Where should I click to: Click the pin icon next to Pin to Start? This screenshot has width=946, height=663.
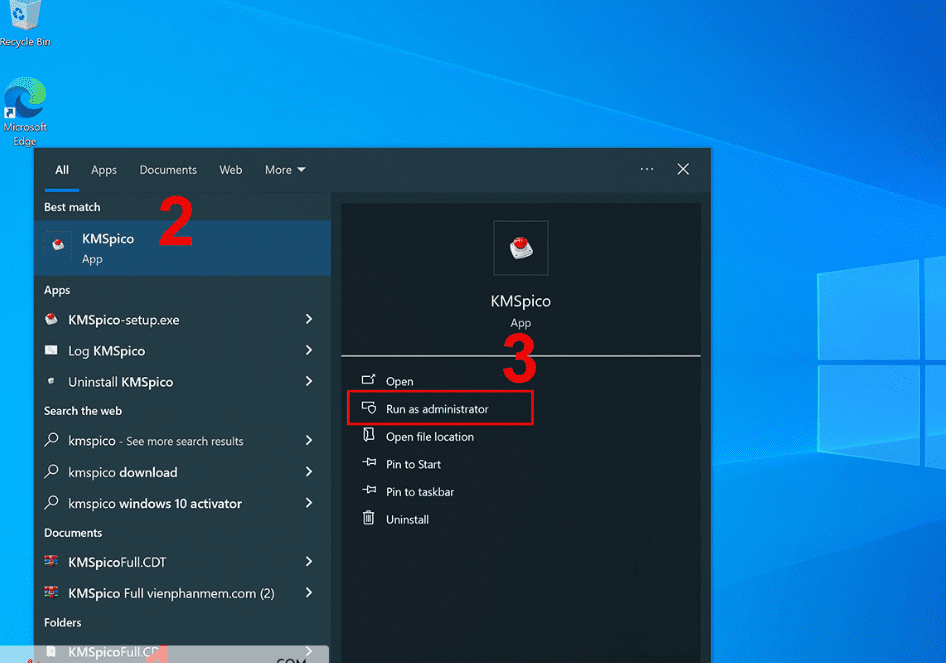click(x=368, y=464)
